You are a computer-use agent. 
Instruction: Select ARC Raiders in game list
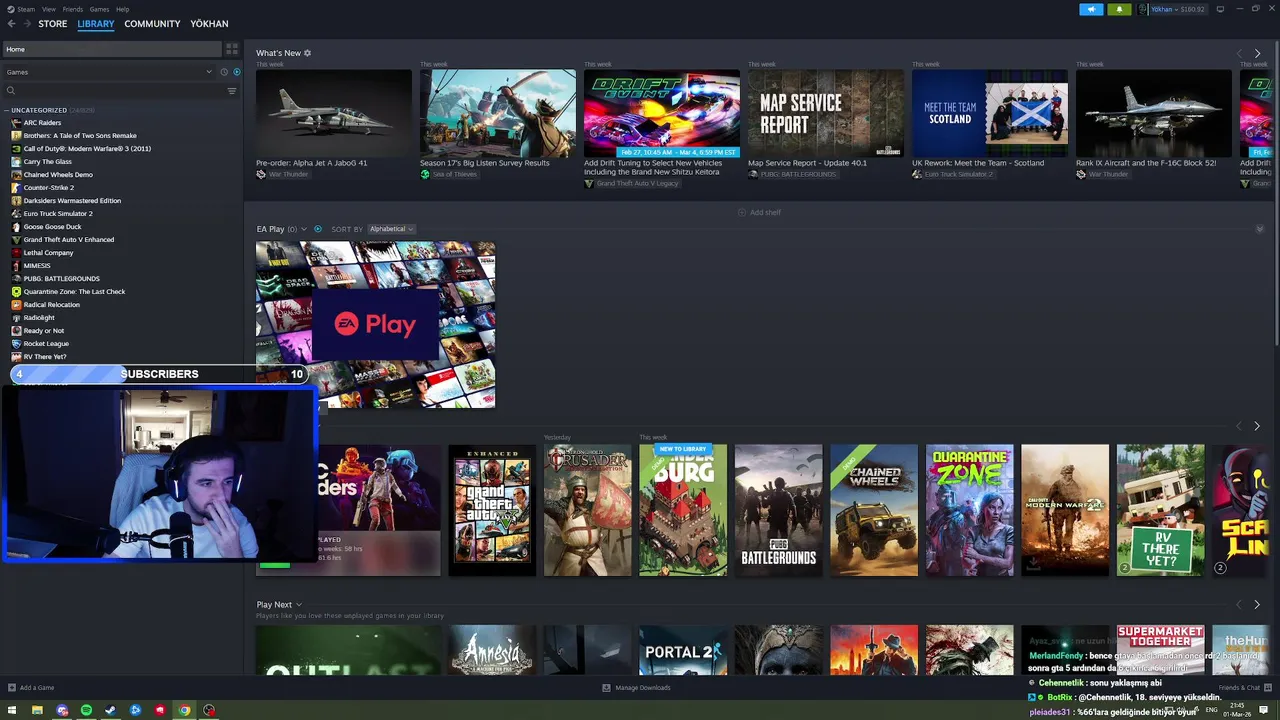pos(42,123)
